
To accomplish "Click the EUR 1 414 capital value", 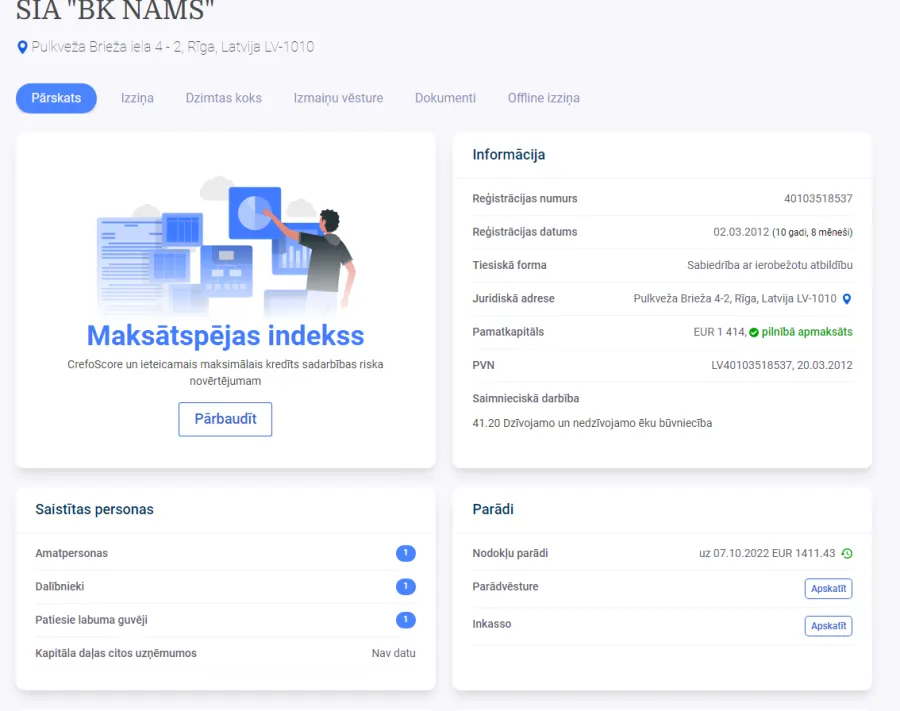I will tap(719, 332).
